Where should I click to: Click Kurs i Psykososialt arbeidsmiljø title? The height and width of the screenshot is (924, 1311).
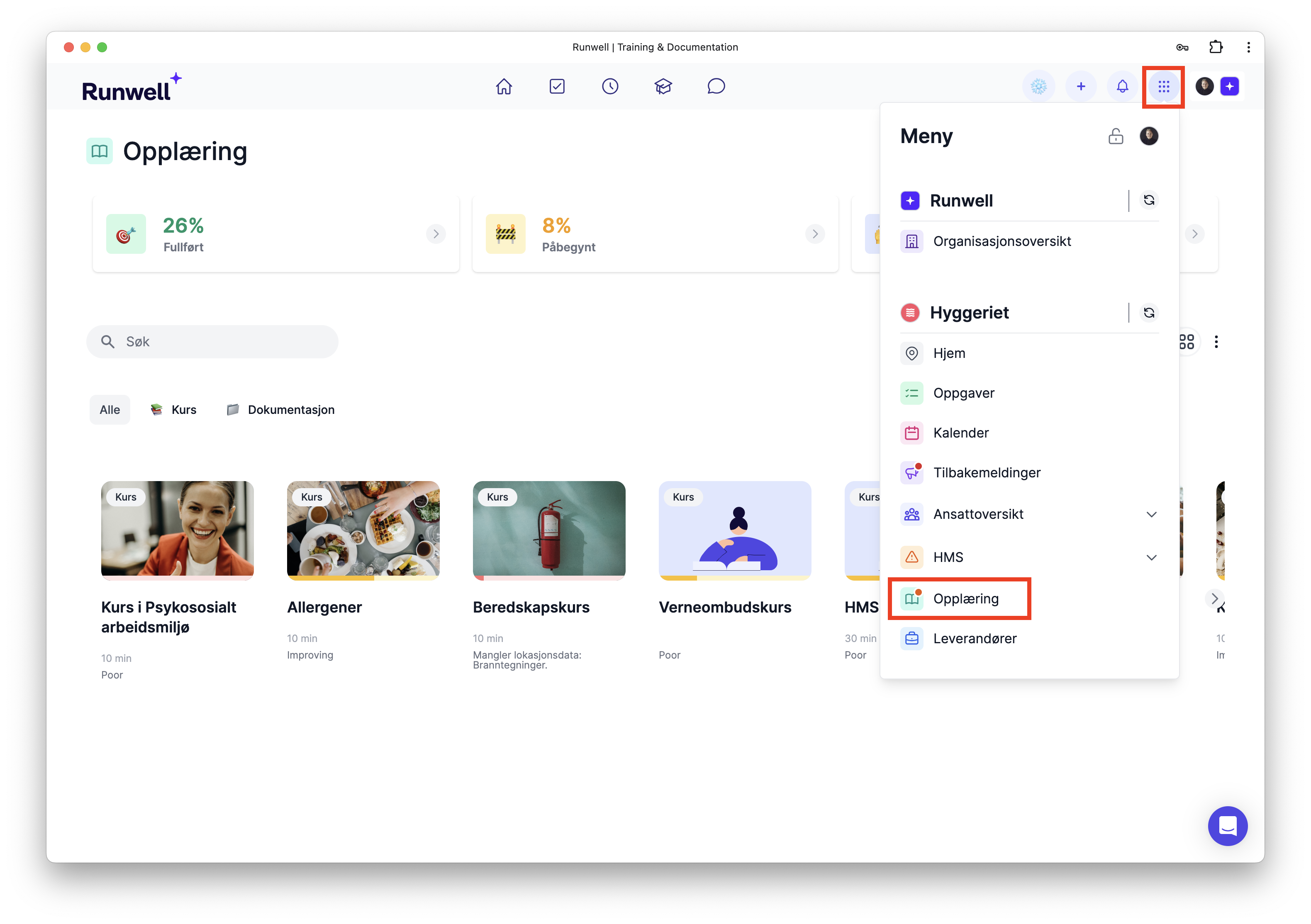[168, 617]
